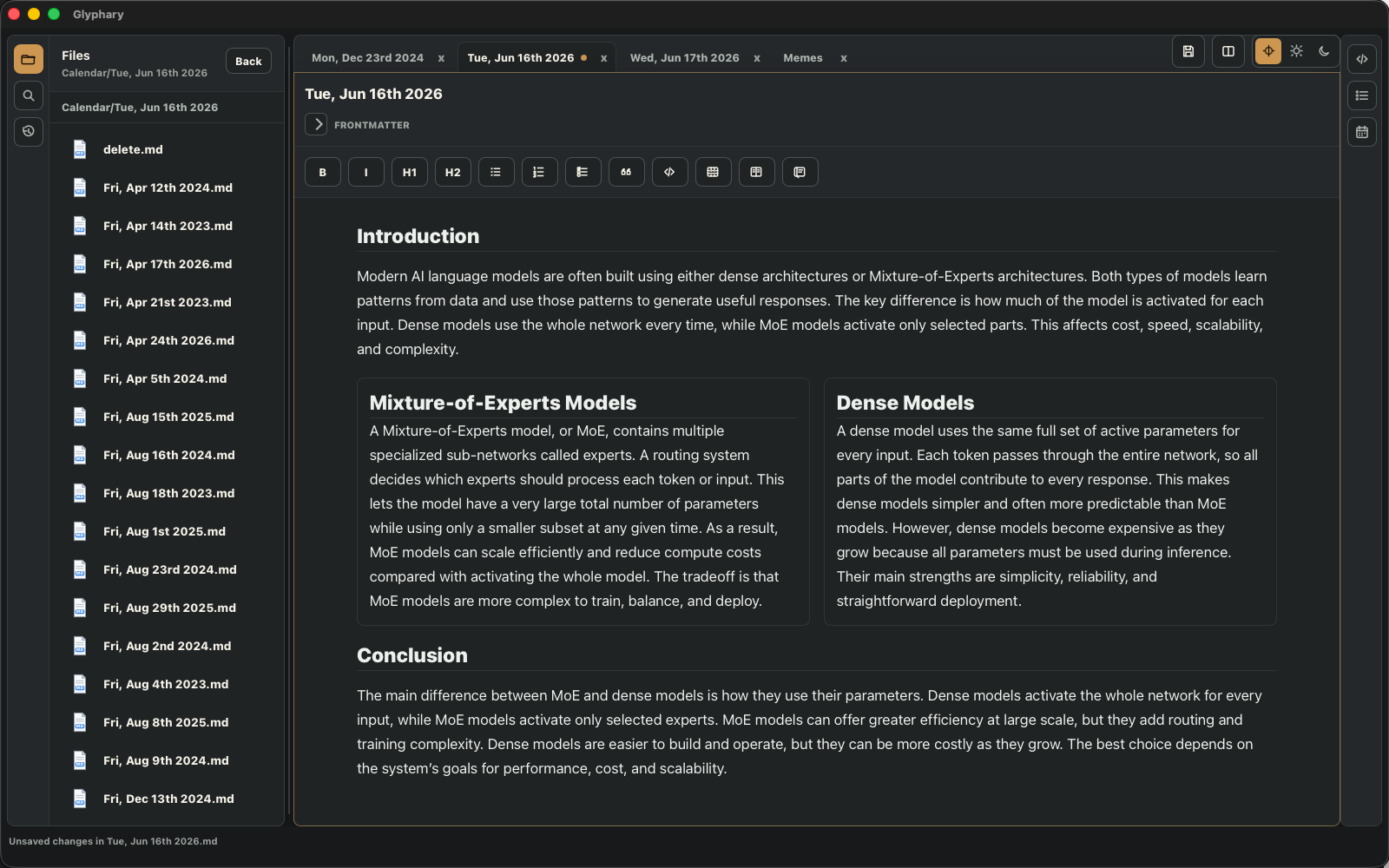Open Fri, Apr 24th 2026.md

167,340
